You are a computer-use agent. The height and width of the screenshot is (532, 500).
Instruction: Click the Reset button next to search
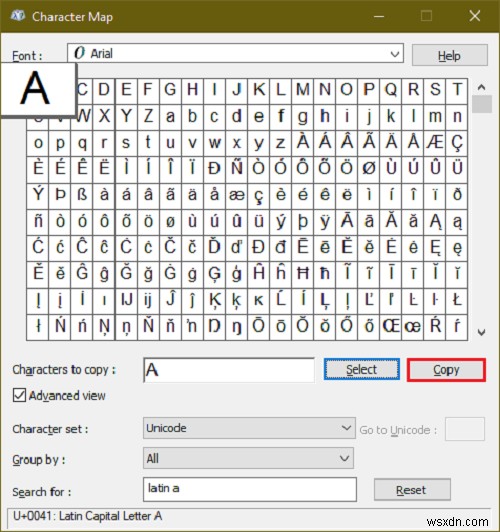coord(412,490)
